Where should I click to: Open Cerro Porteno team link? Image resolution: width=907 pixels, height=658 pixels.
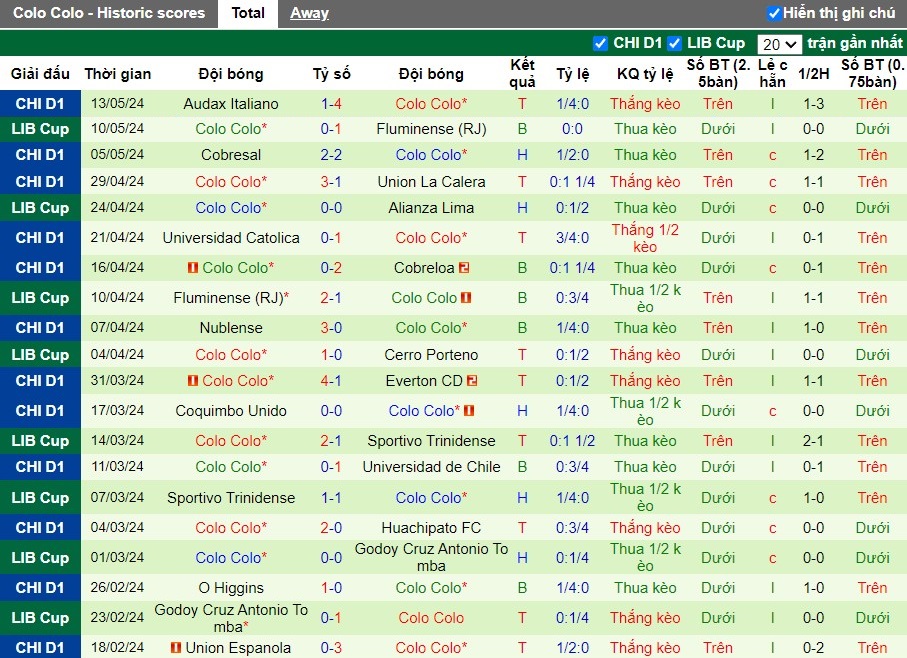(x=432, y=354)
